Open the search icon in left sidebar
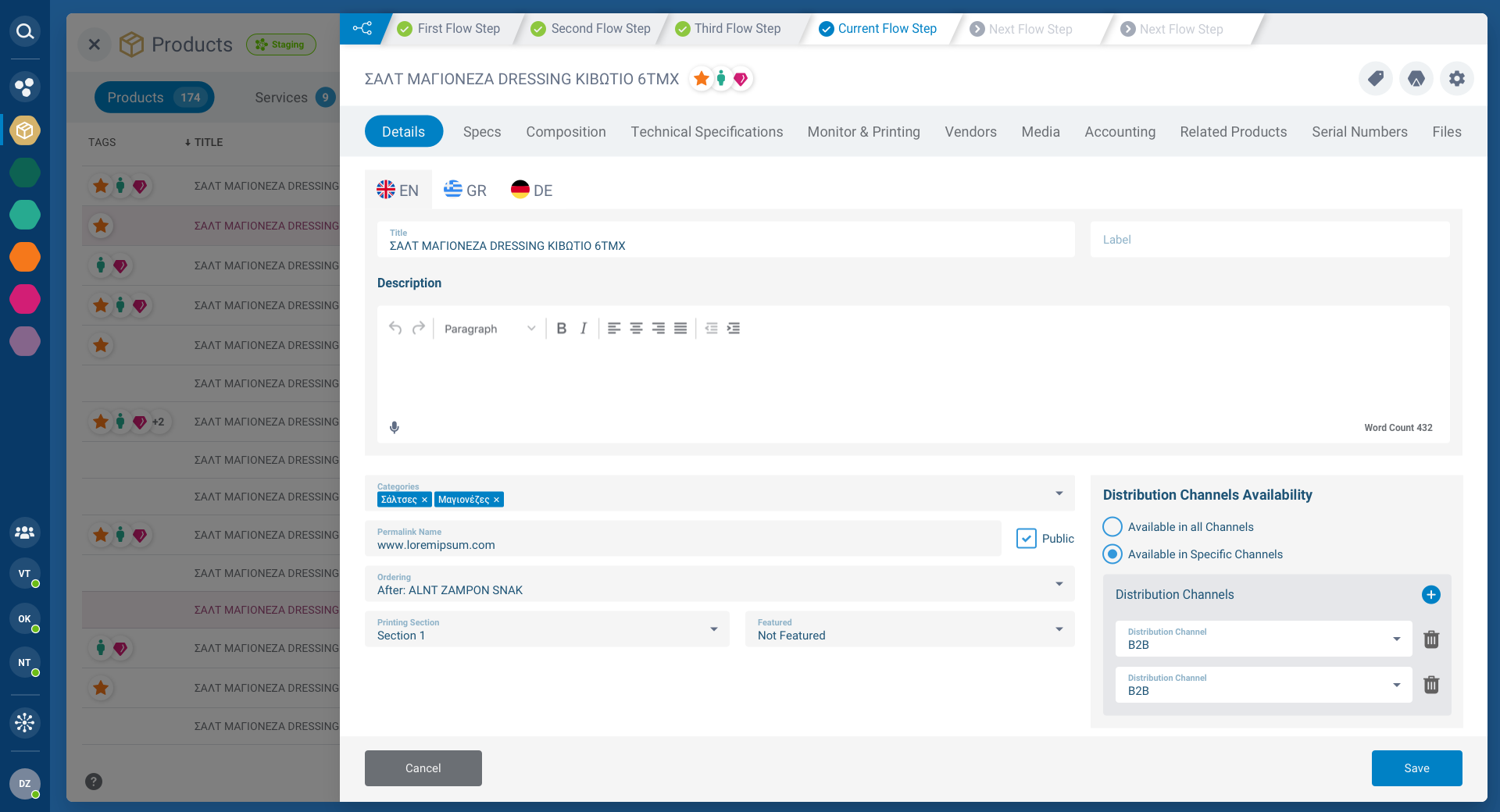The image size is (1500, 812). coord(24,32)
